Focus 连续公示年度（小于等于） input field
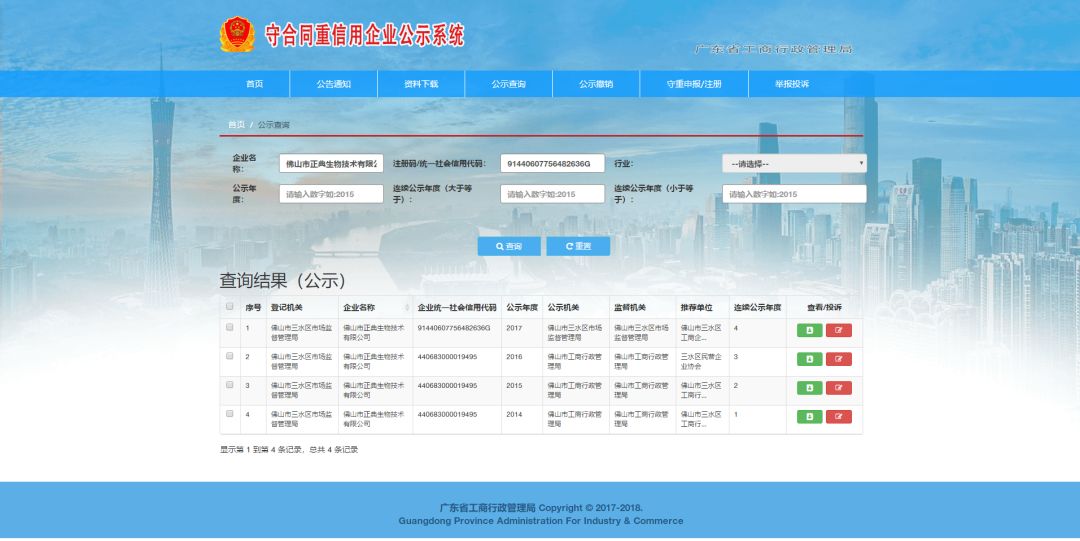Viewport: 1080px width, 541px height. [x=794, y=194]
